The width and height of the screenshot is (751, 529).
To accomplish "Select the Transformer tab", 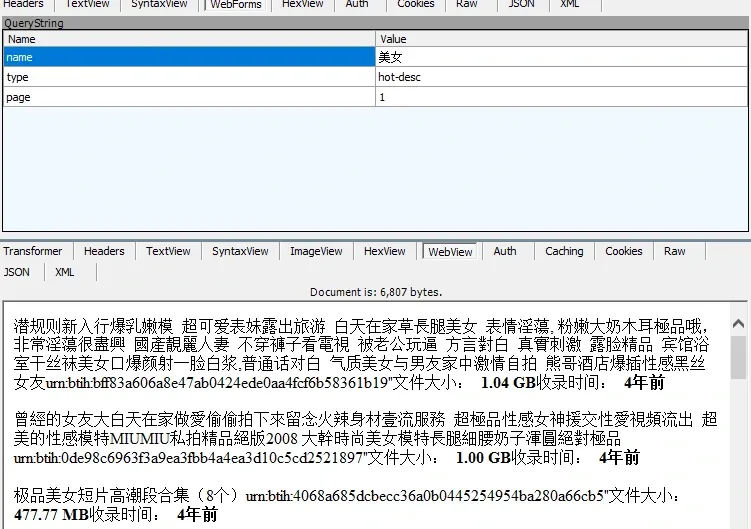I will point(33,251).
